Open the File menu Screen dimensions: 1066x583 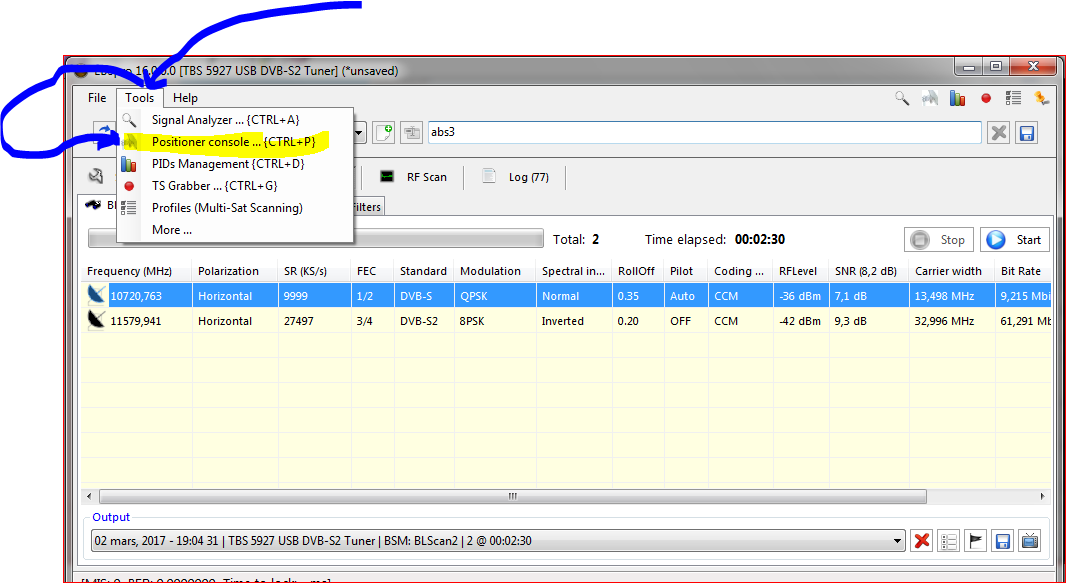97,98
